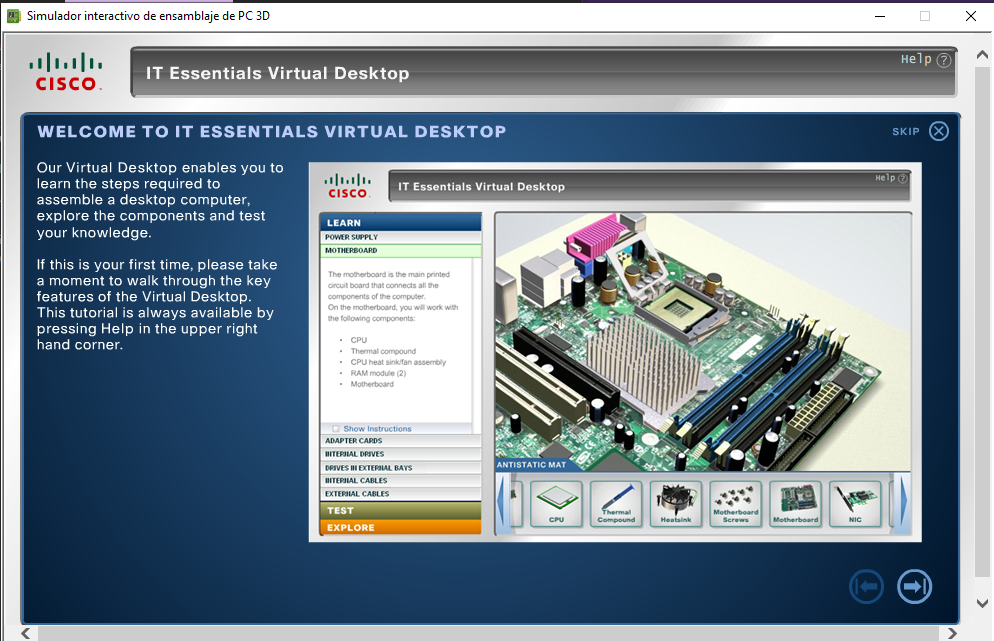The height and width of the screenshot is (641, 994).
Task: Expand the MOTHERBOARD item
Action: coord(401,250)
